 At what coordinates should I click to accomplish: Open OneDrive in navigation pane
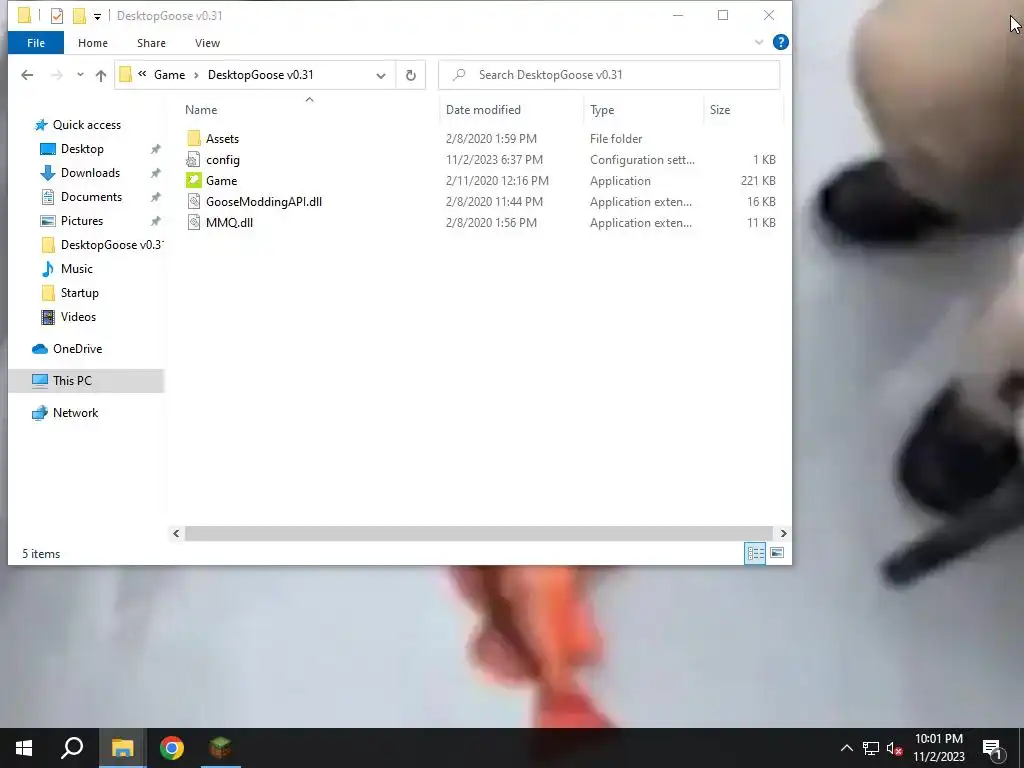coord(77,349)
